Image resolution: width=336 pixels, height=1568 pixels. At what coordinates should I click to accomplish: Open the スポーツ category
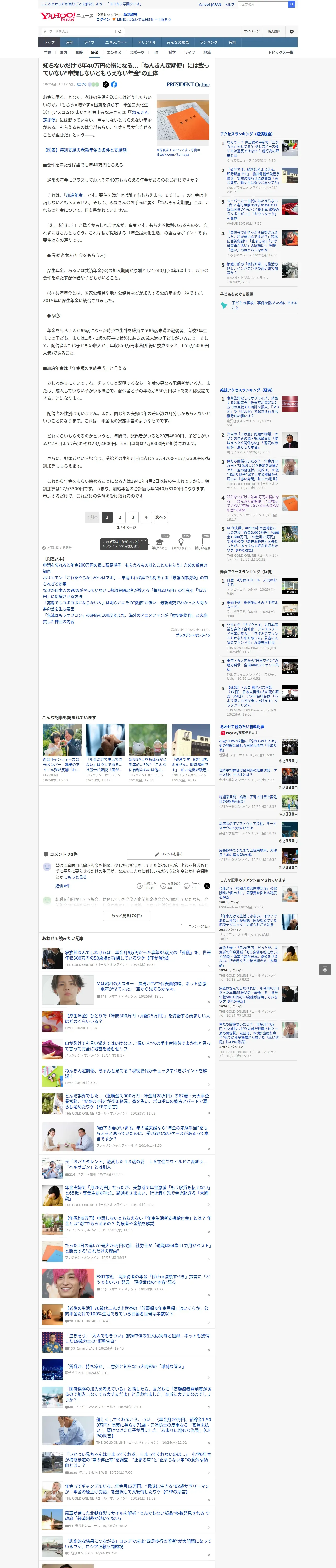point(137,52)
